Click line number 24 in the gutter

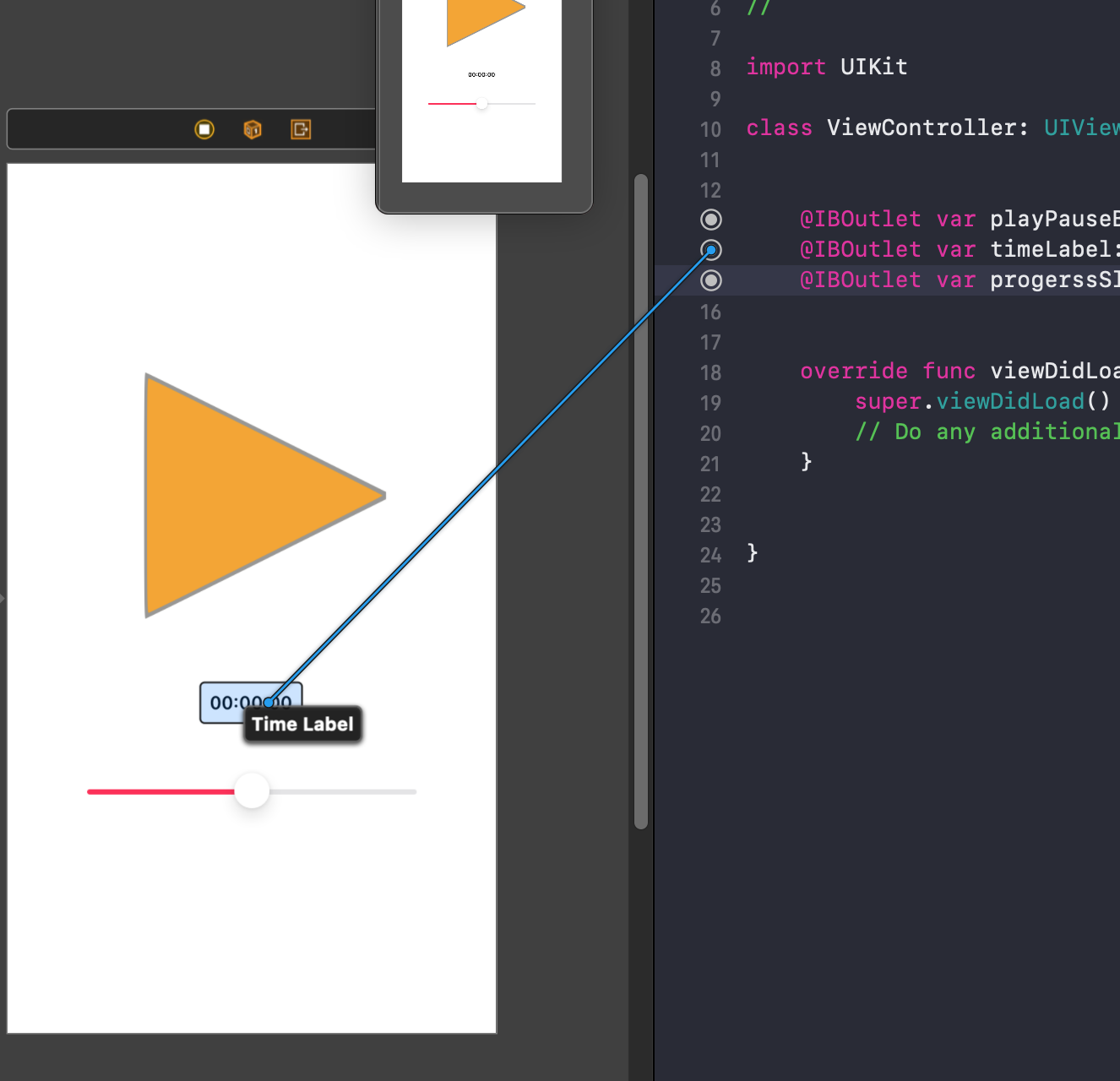click(x=711, y=556)
